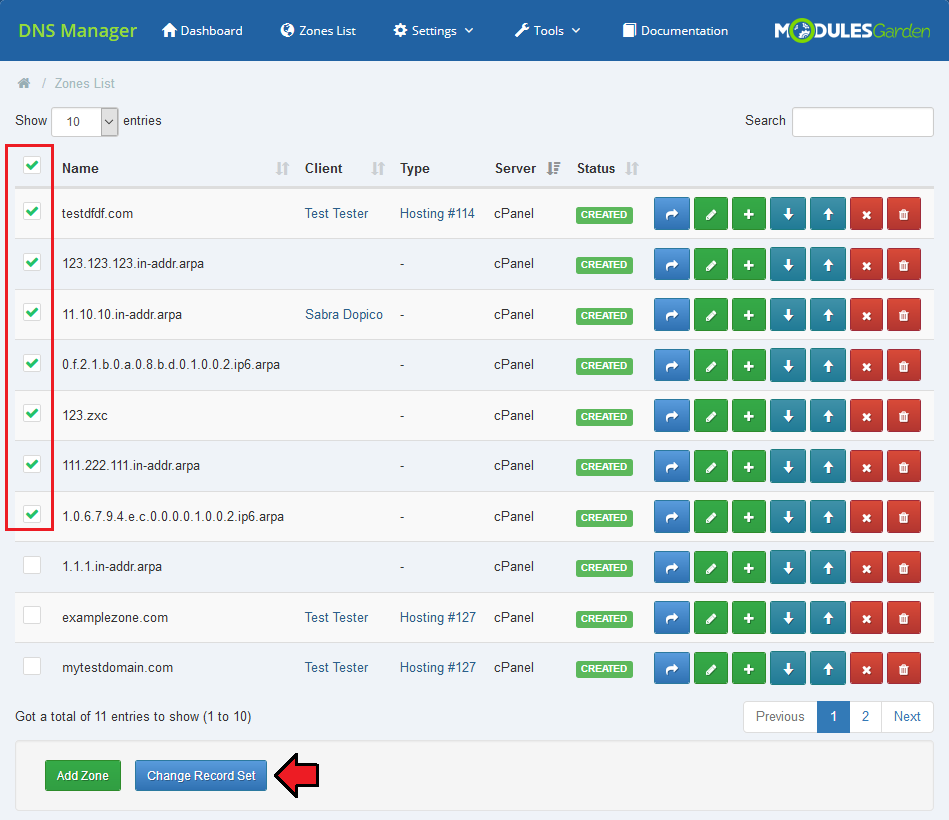Uncheck the testdfdf.com zone checkbox
The height and width of the screenshot is (820, 949).
(32, 212)
